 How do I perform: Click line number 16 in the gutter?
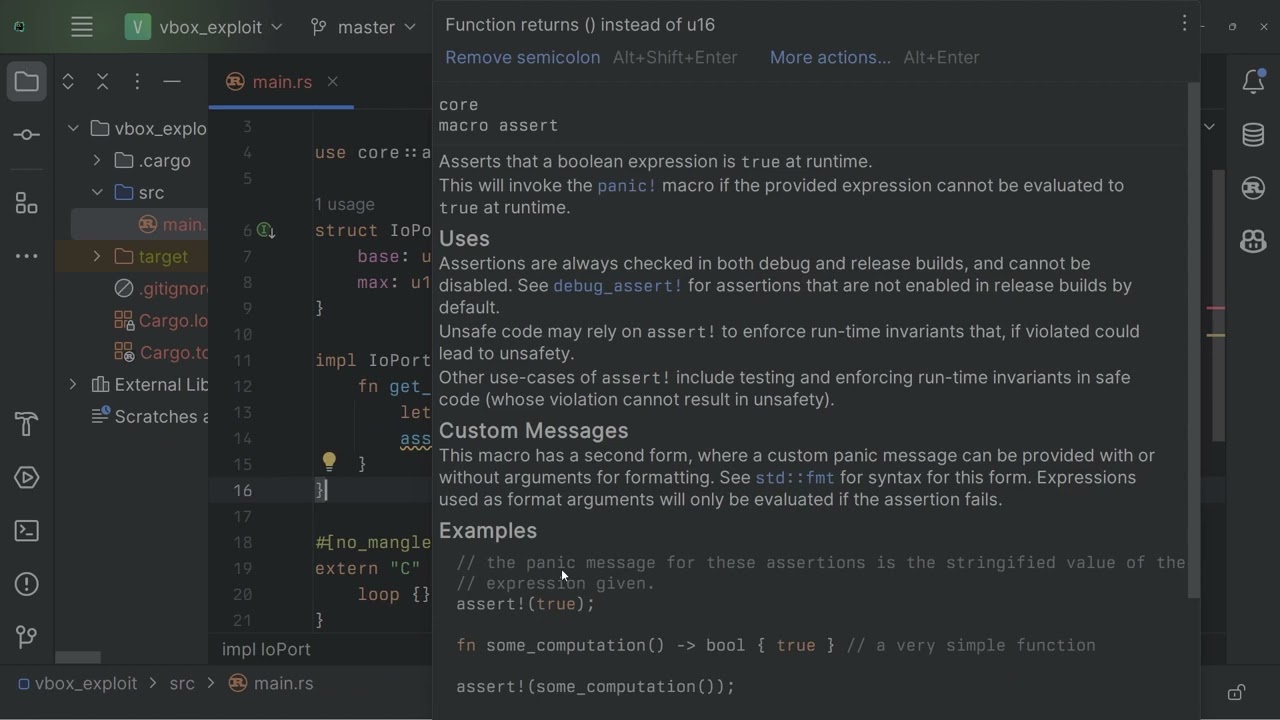click(x=243, y=491)
